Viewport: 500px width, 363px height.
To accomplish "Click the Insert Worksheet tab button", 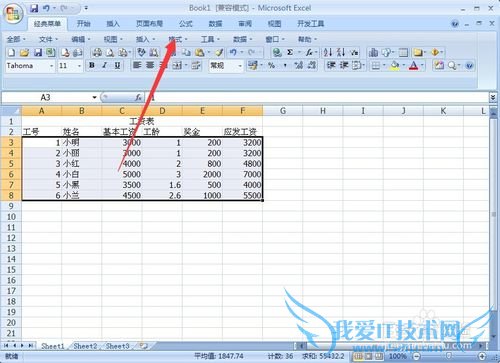I will (144, 346).
